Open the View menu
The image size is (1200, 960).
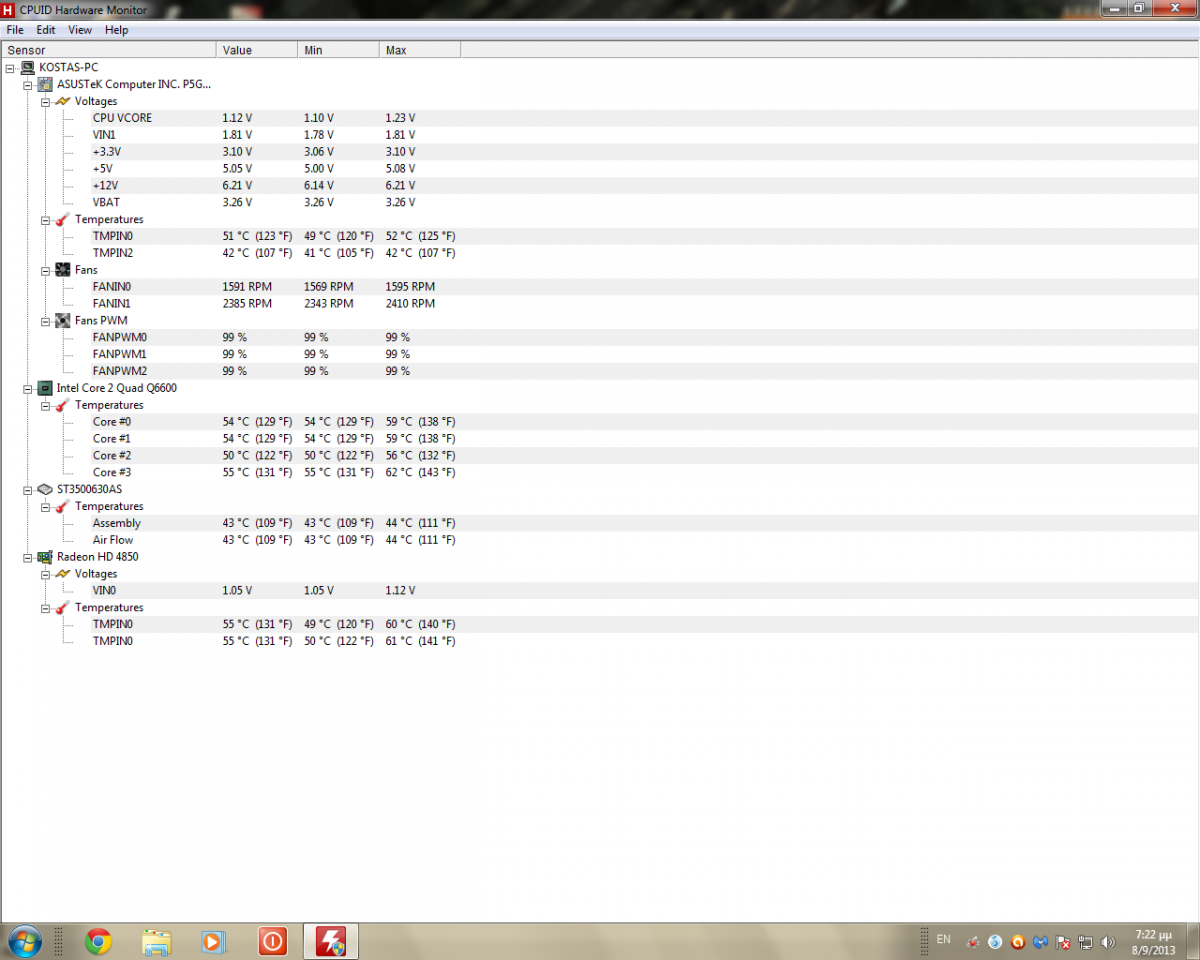click(80, 30)
